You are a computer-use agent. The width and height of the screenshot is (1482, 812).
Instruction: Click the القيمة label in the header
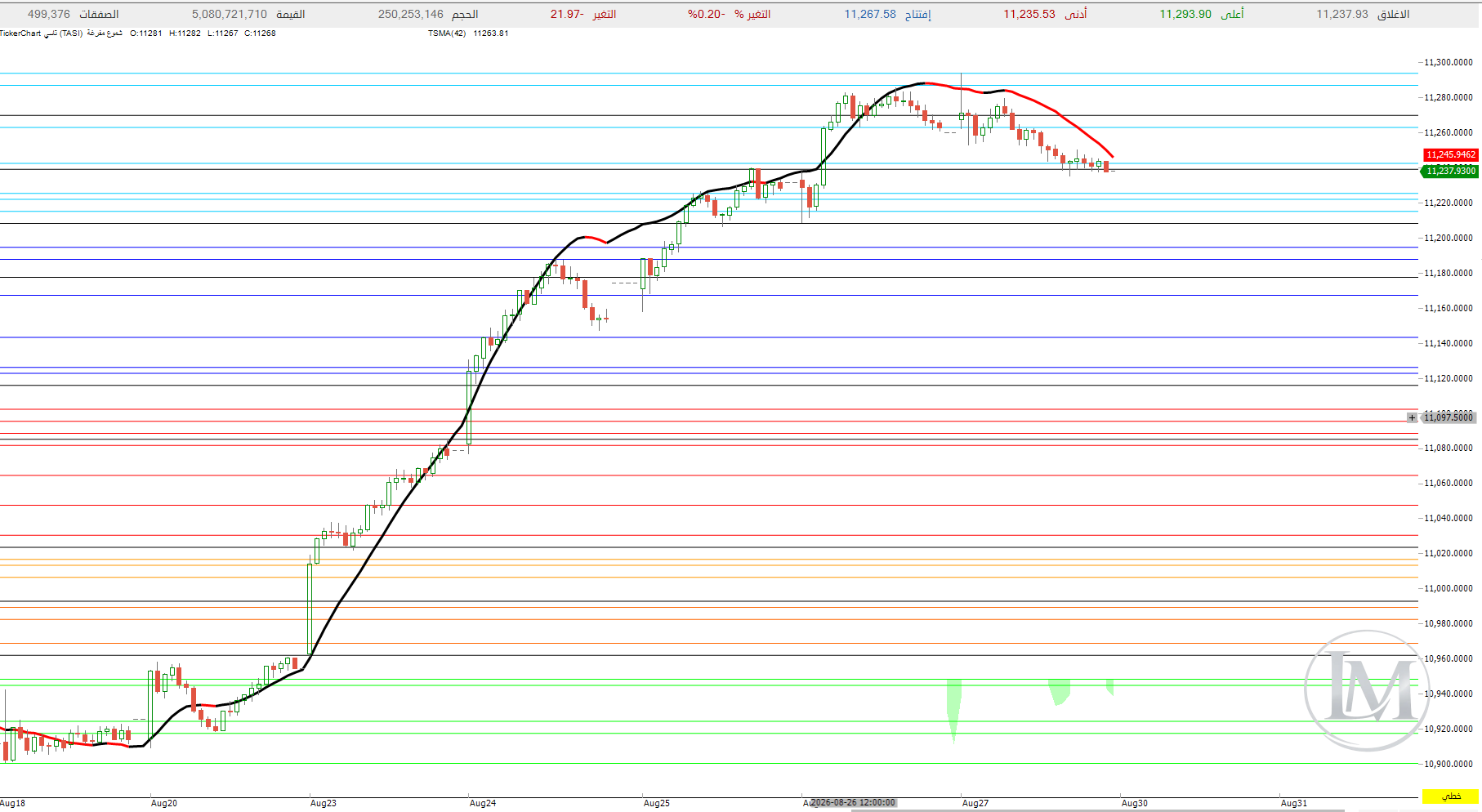click(291, 15)
